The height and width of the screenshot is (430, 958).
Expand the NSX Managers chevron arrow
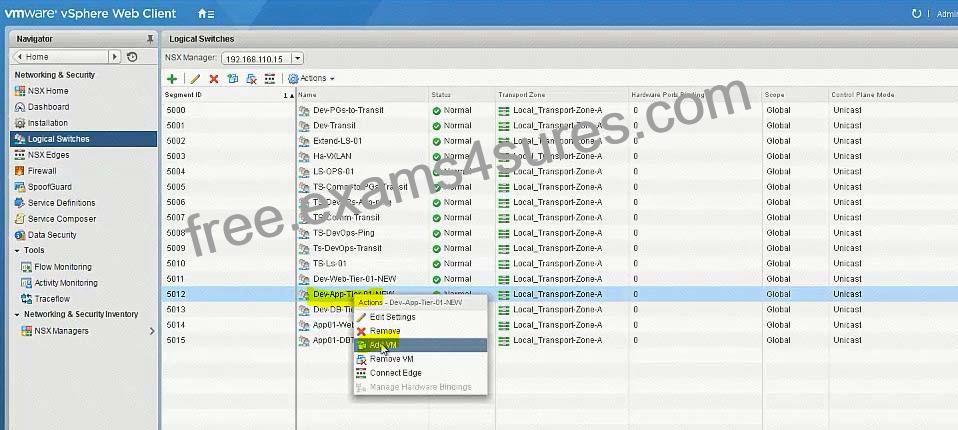[152, 331]
